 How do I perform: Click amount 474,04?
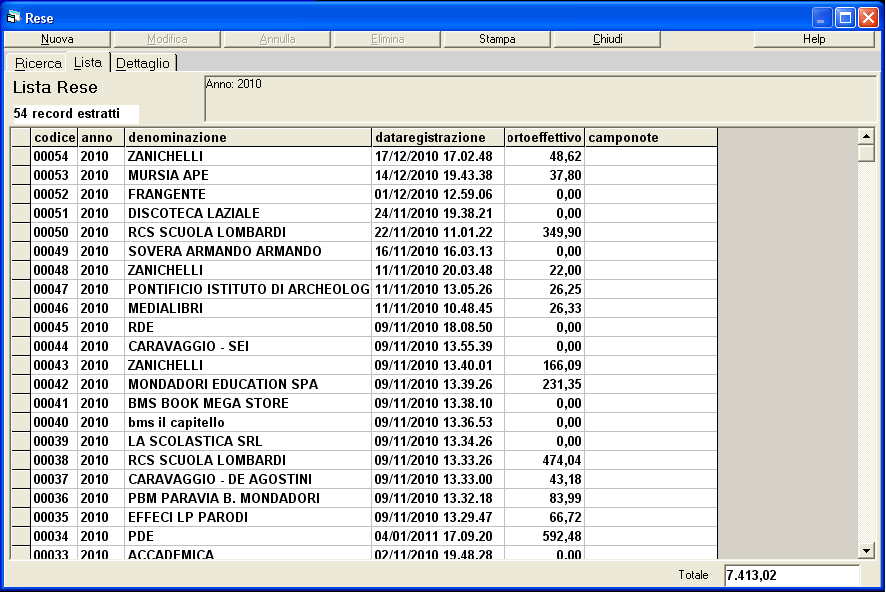click(x=545, y=460)
